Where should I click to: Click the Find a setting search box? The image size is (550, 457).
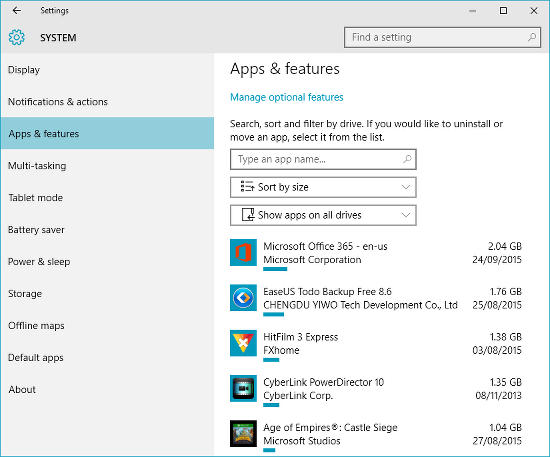coord(442,37)
